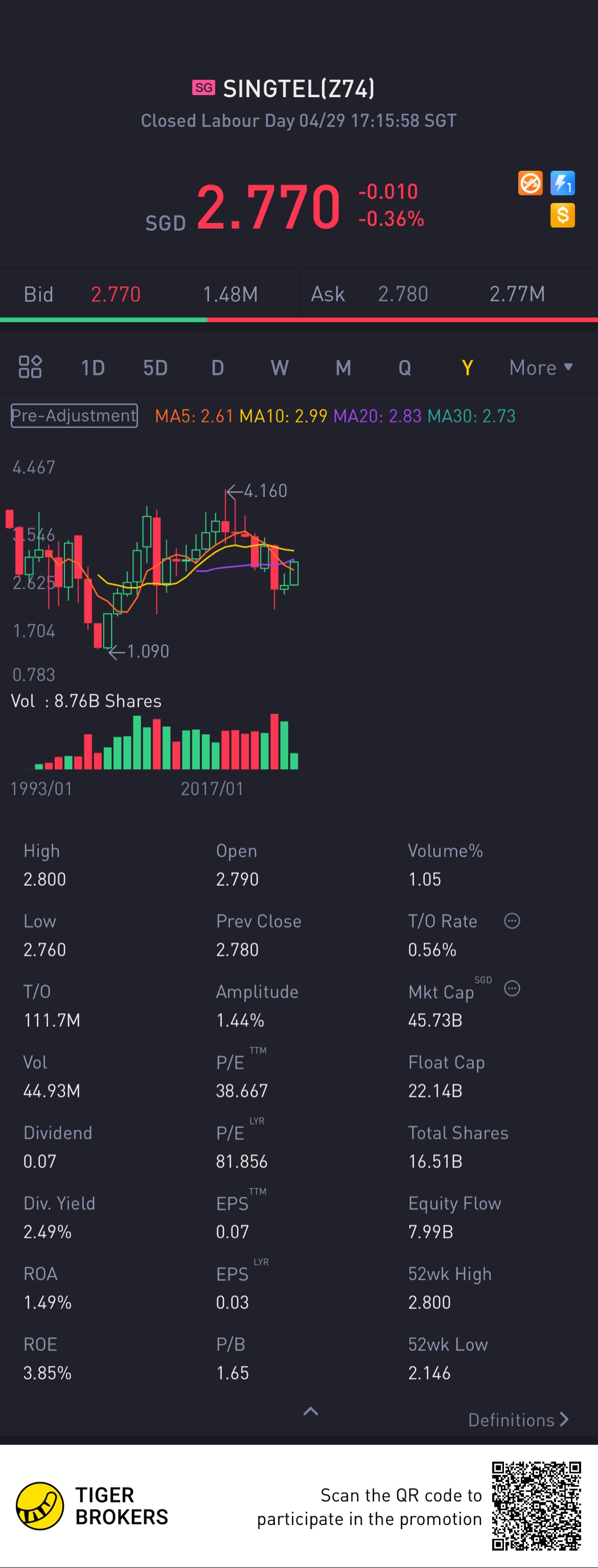598x1568 pixels.
Task: Expand the More timeframe dropdown
Action: point(540,367)
